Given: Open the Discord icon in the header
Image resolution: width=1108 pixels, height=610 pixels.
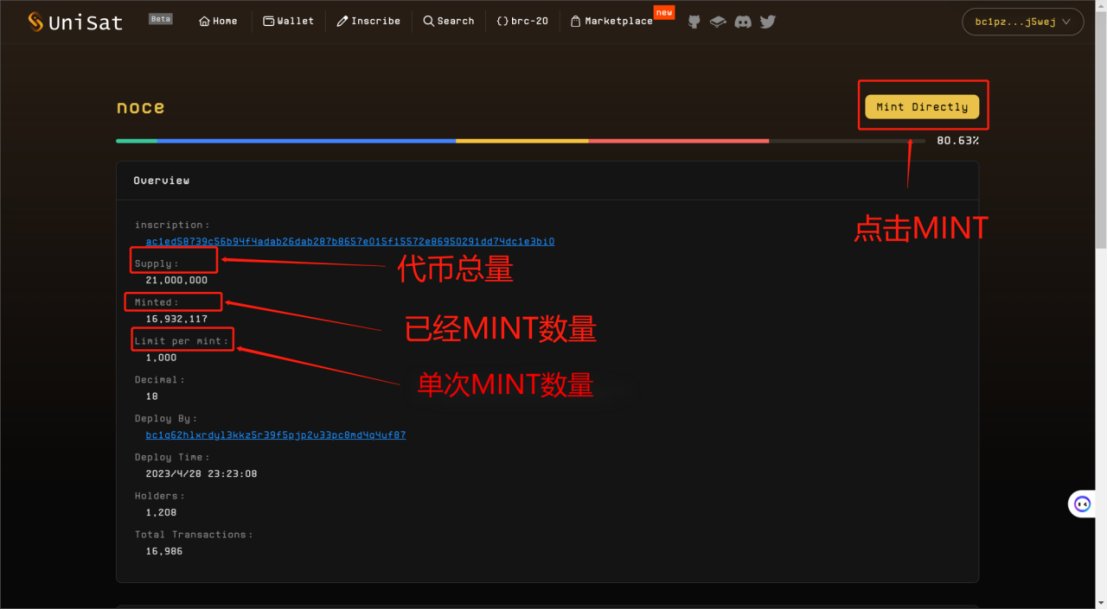Looking at the screenshot, I should (x=742, y=20).
